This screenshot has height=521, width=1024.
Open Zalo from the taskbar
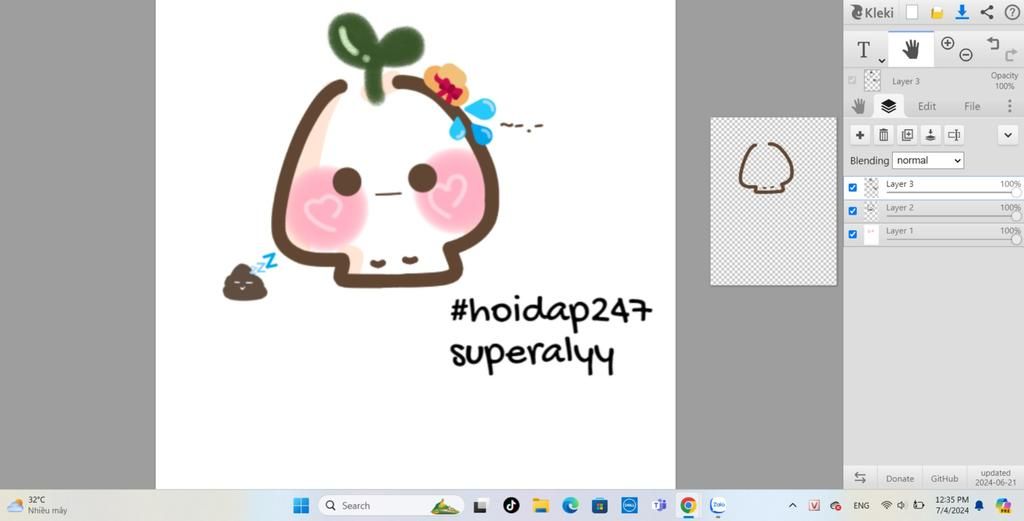pos(718,505)
